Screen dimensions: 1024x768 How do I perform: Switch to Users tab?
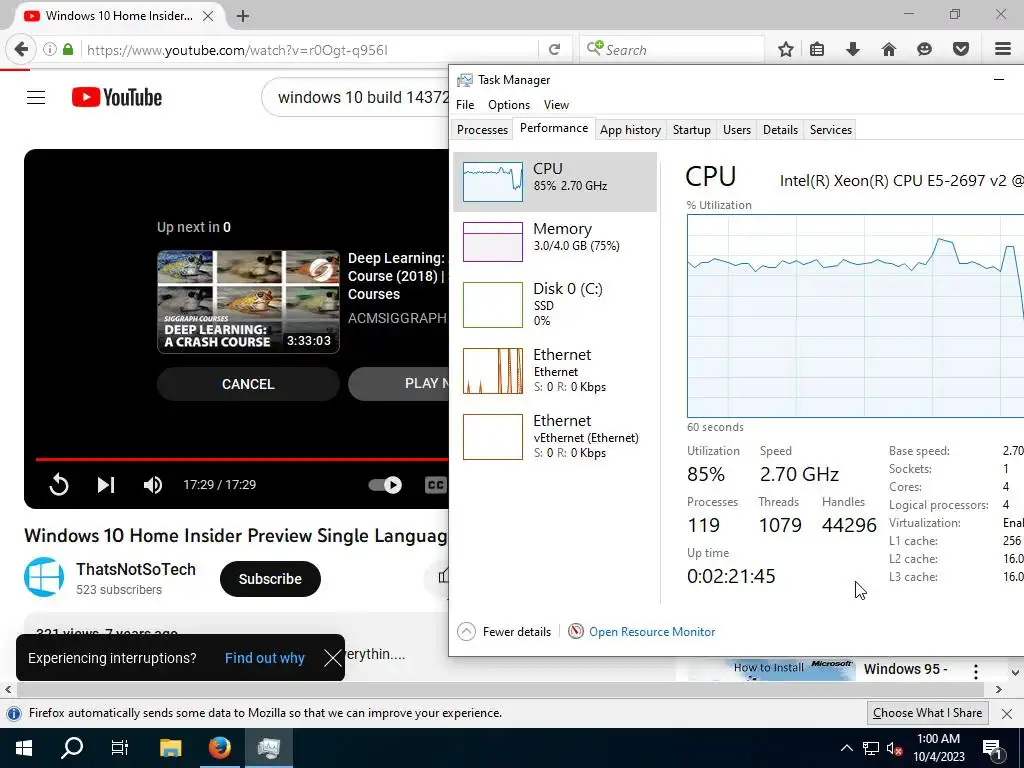pyautogui.click(x=737, y=130)
